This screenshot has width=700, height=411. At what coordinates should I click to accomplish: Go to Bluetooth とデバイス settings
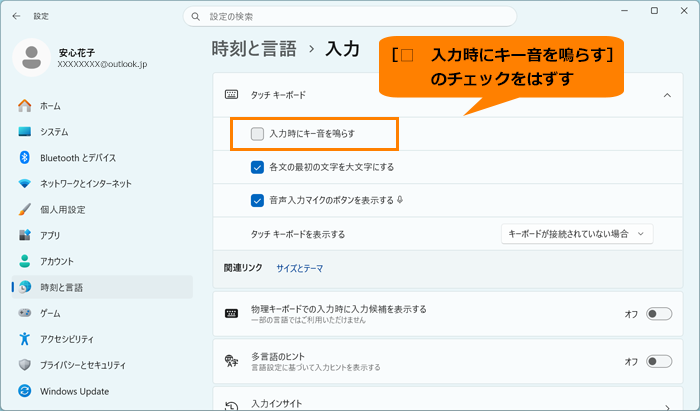pyautogui.click(x=102, y=158)
